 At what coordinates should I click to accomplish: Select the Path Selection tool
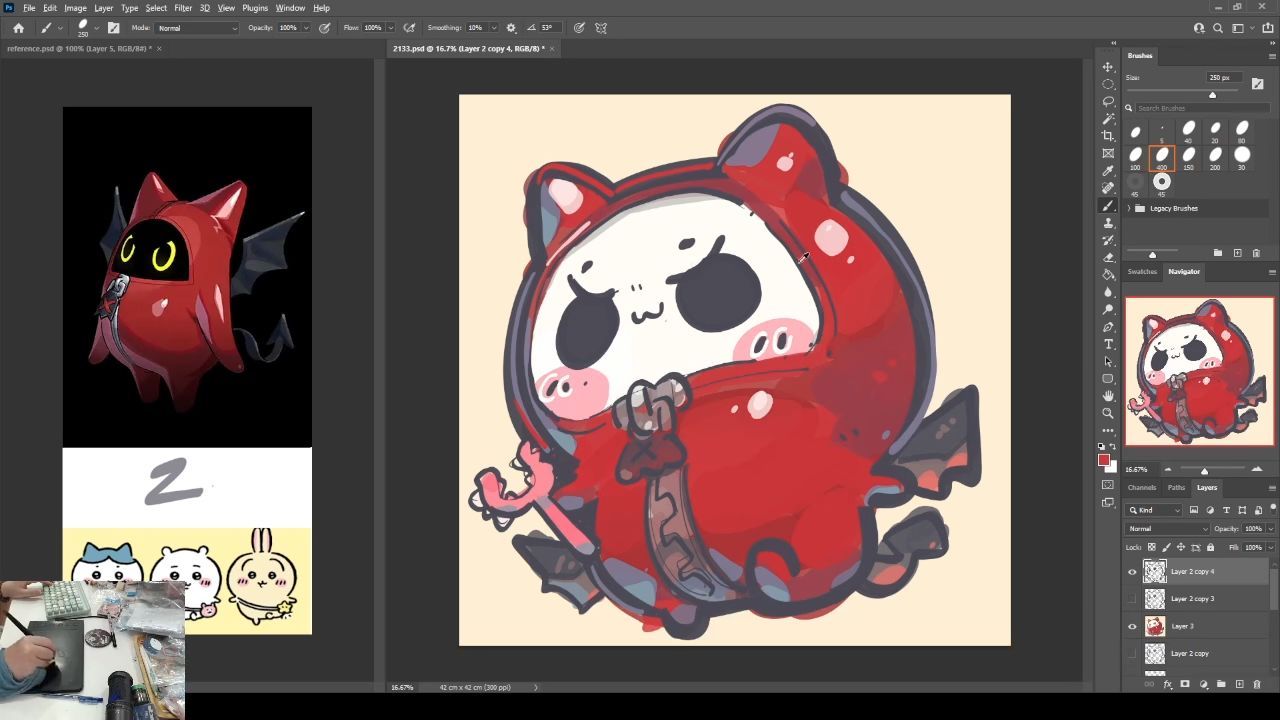coord(1108,361)
